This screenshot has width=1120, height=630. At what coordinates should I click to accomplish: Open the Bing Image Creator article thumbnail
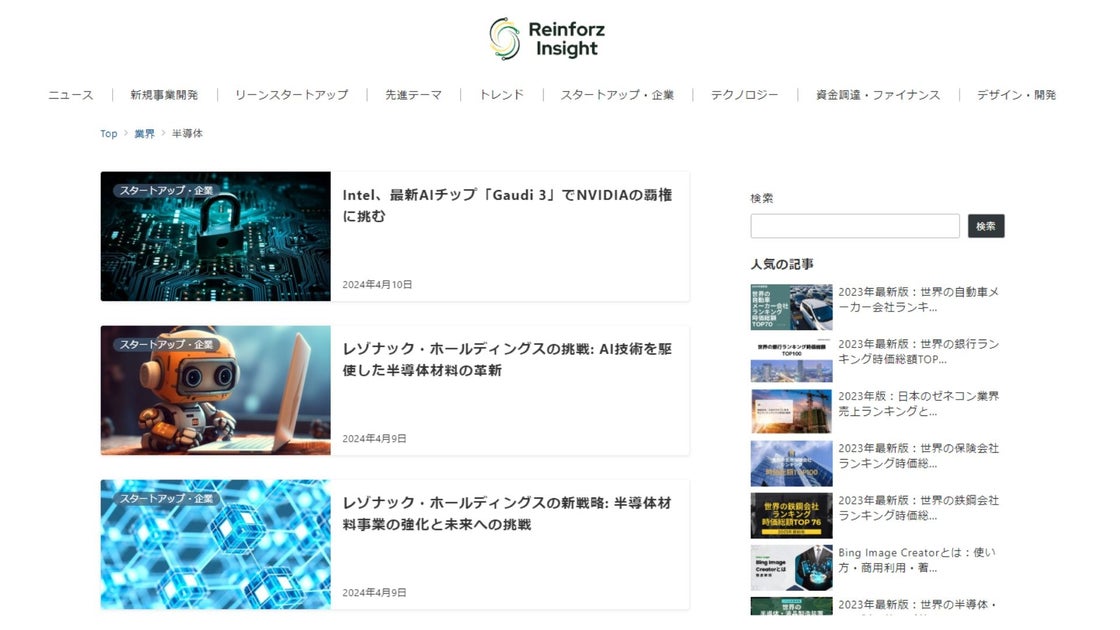[791, 568]
